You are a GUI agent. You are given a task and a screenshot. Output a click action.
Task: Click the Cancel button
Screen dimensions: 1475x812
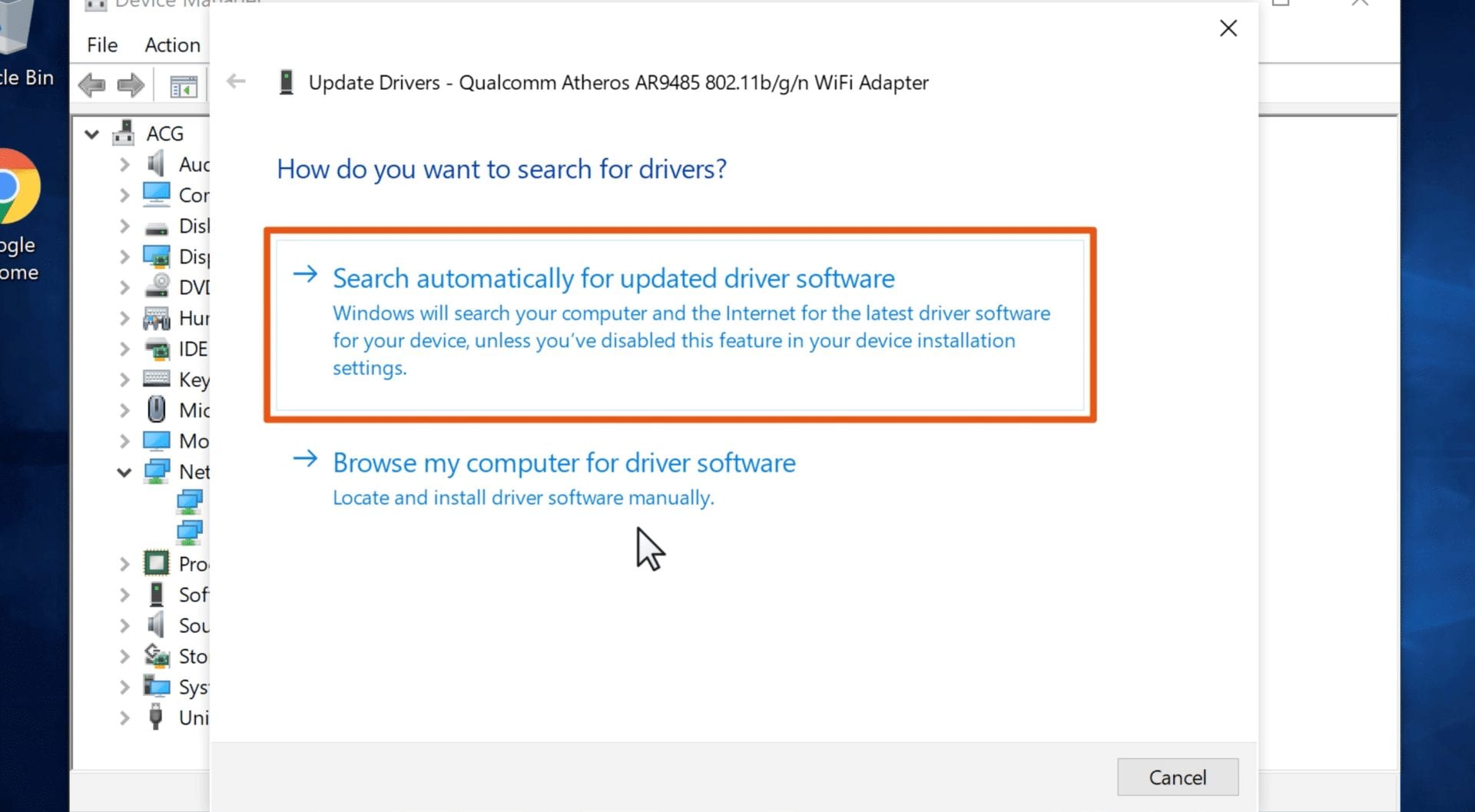point(1177,777)
